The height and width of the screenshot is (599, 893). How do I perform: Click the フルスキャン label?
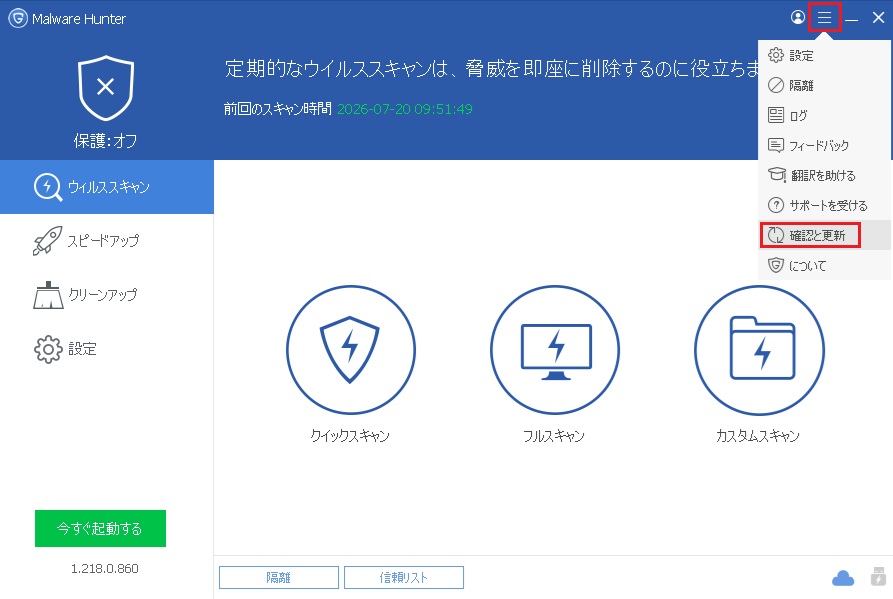tap(554, 436)
